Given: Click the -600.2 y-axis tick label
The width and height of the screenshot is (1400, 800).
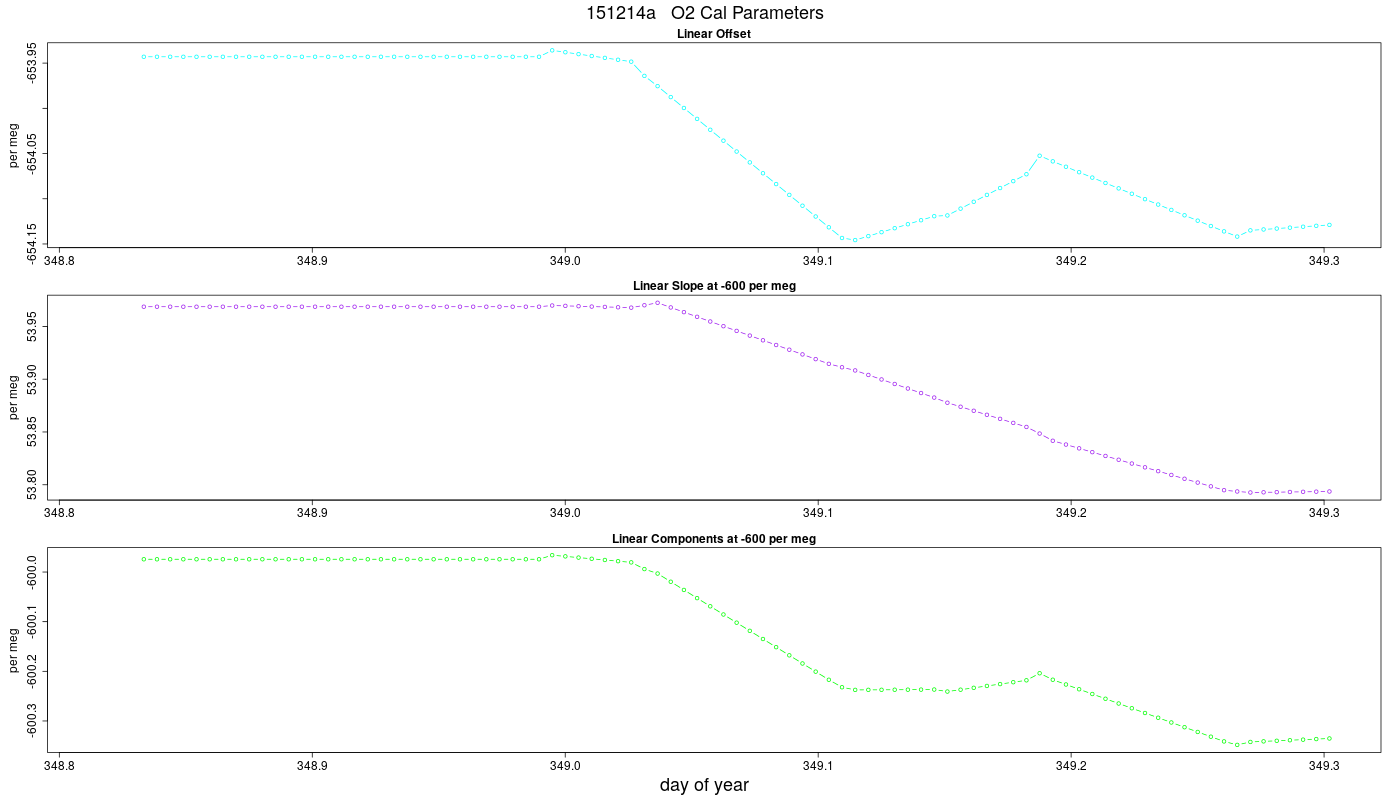Looking at the screenshot, I should [x=33, y=671].
